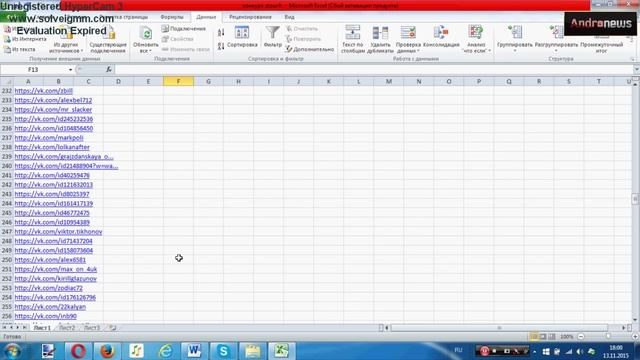Click Ungroup (Разгруппировать) icon
The image size is (640, 360).
click(556, 33)
